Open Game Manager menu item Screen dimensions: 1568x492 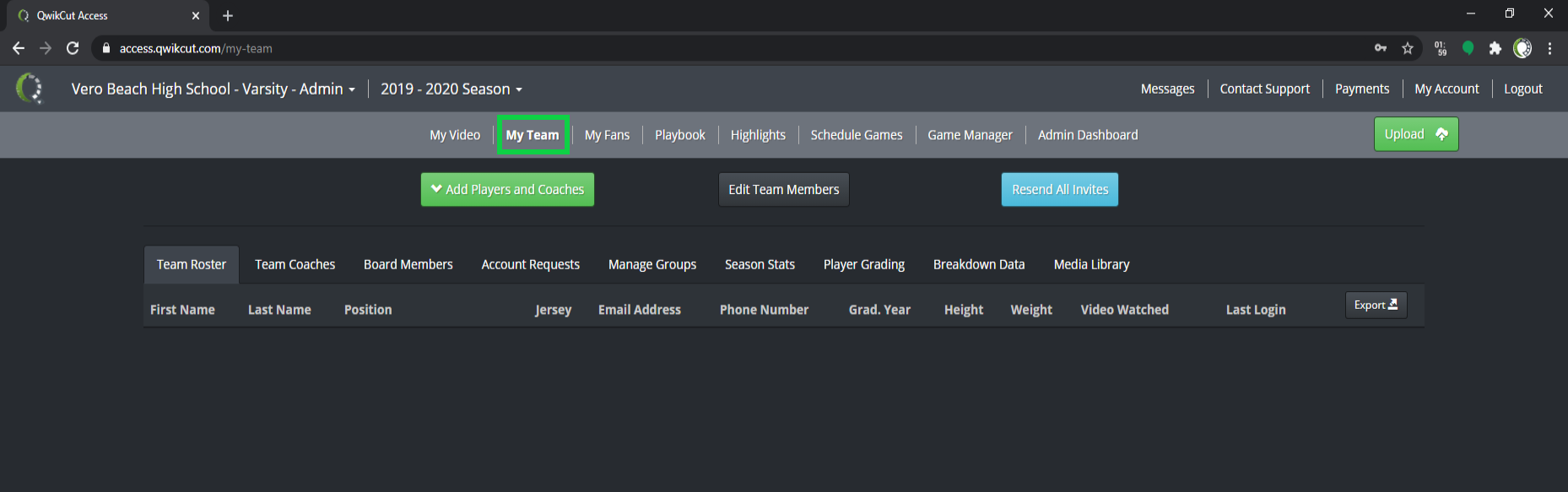coord(970,135)
